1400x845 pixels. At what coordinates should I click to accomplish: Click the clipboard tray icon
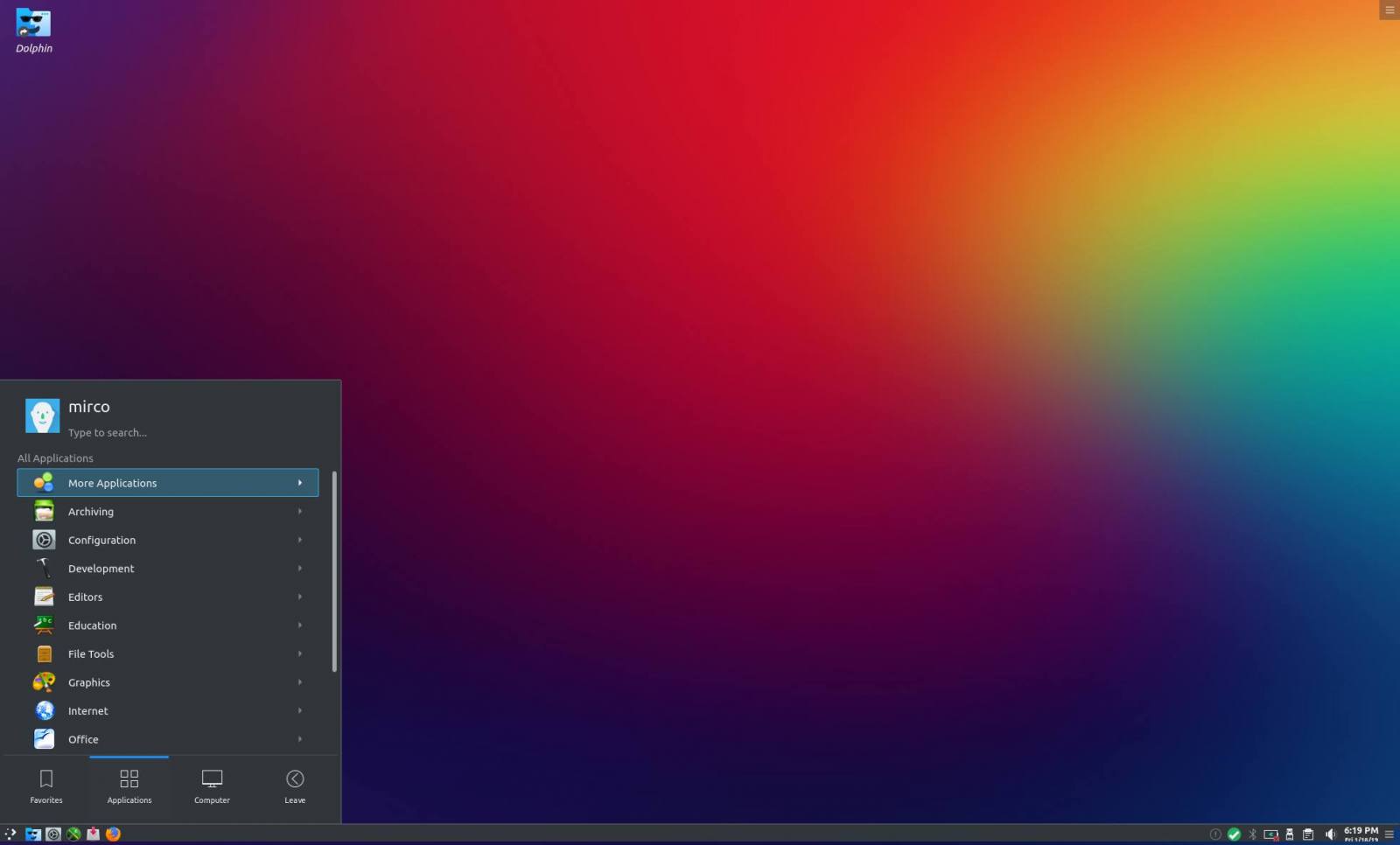1308,834
